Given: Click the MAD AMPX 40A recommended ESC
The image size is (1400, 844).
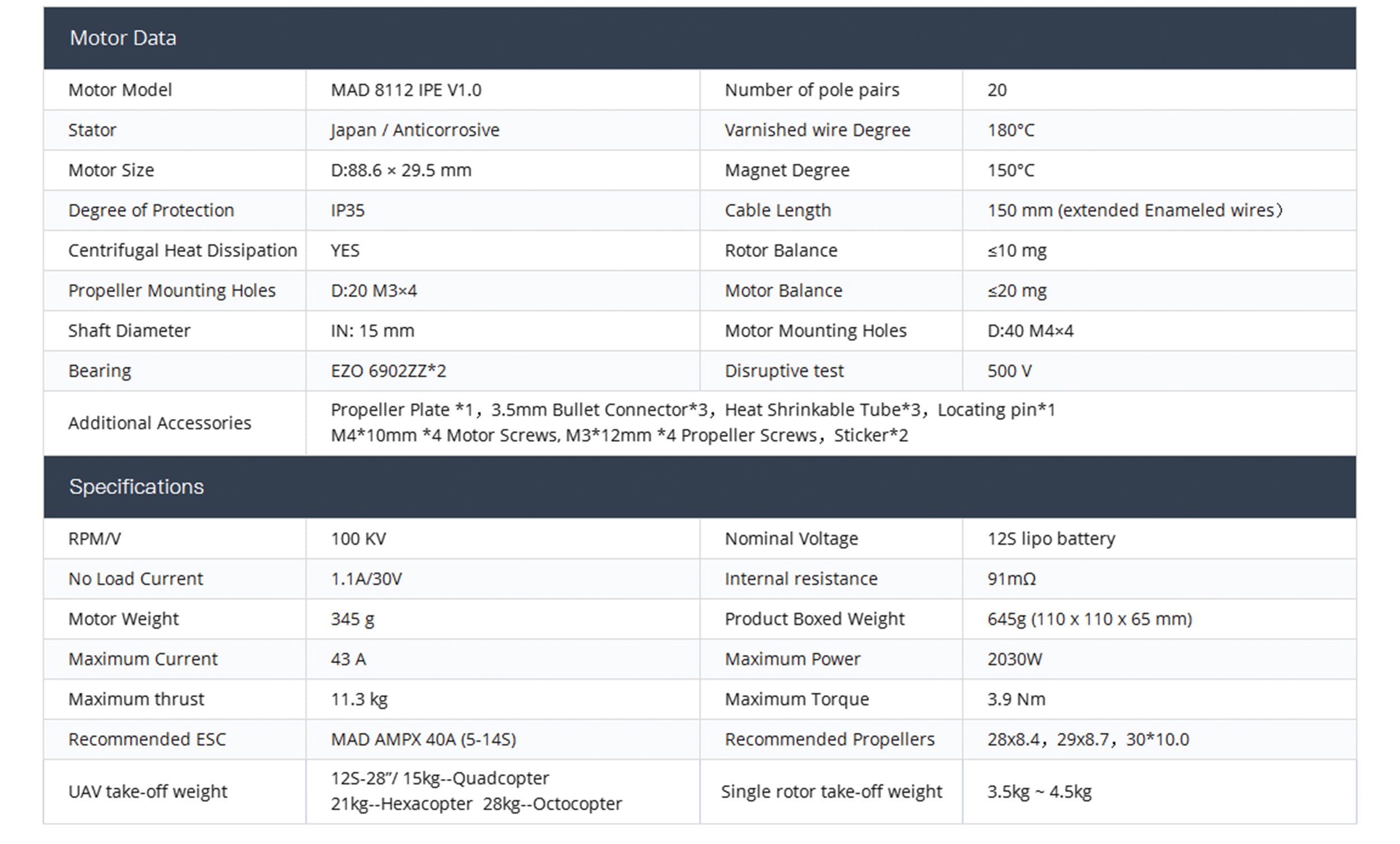Looking at the screenshot, I should [x=423, y=739].
